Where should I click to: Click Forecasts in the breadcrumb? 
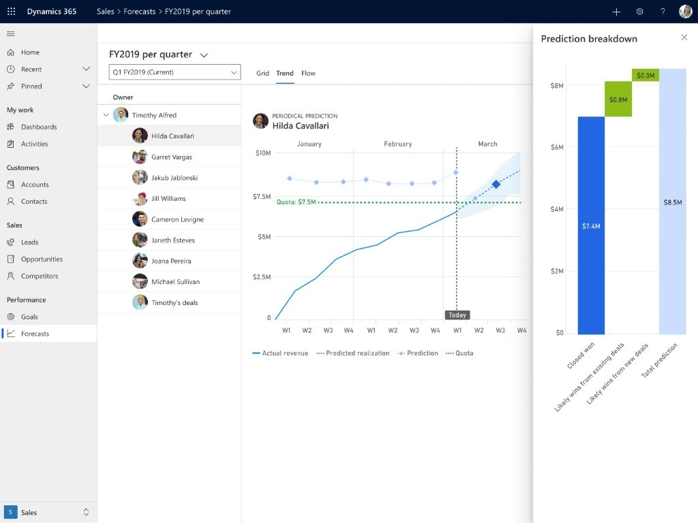tap(139, 12)
